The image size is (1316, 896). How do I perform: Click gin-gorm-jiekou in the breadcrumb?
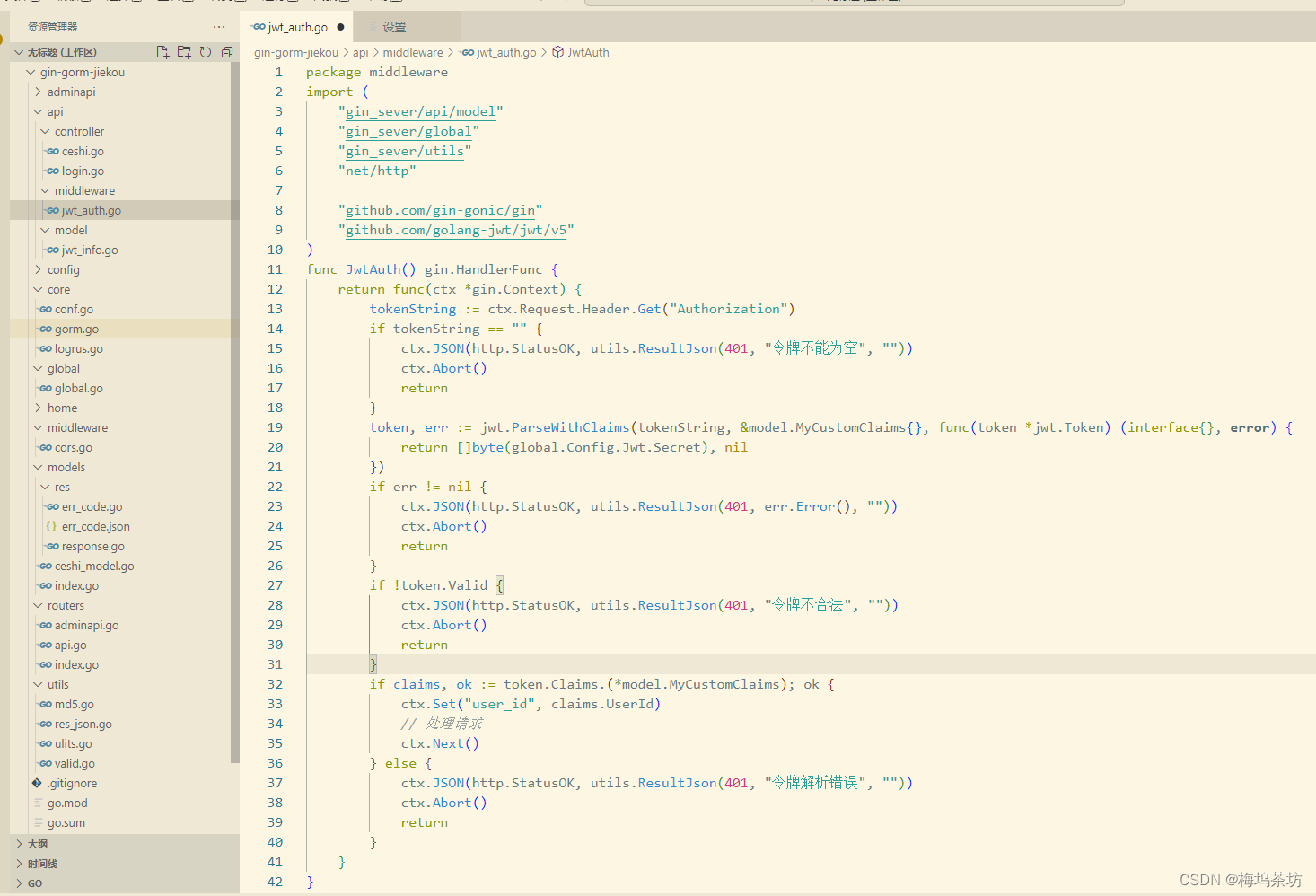coord(295,52)
